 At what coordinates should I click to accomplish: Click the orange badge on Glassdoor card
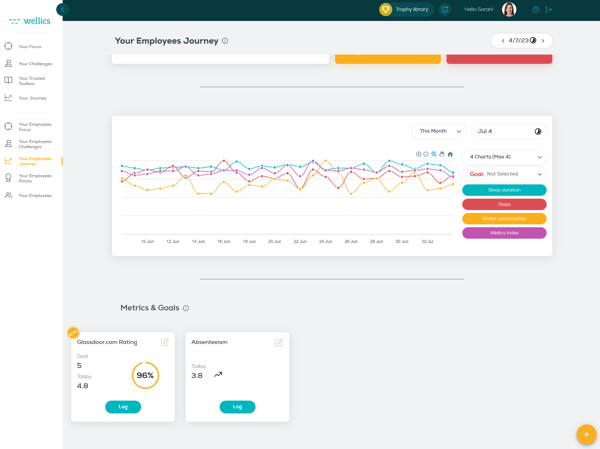tap(73, 333)
